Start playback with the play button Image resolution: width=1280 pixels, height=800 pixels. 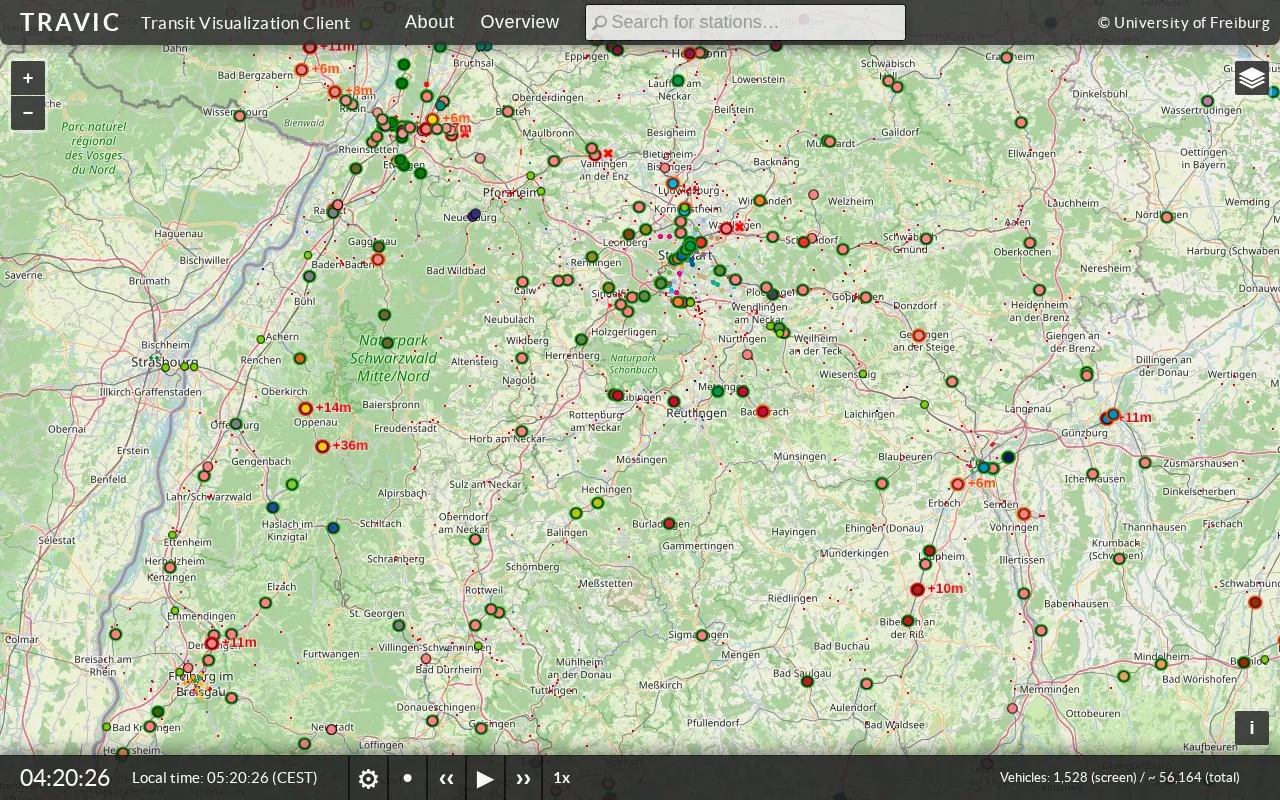[485, 778]
